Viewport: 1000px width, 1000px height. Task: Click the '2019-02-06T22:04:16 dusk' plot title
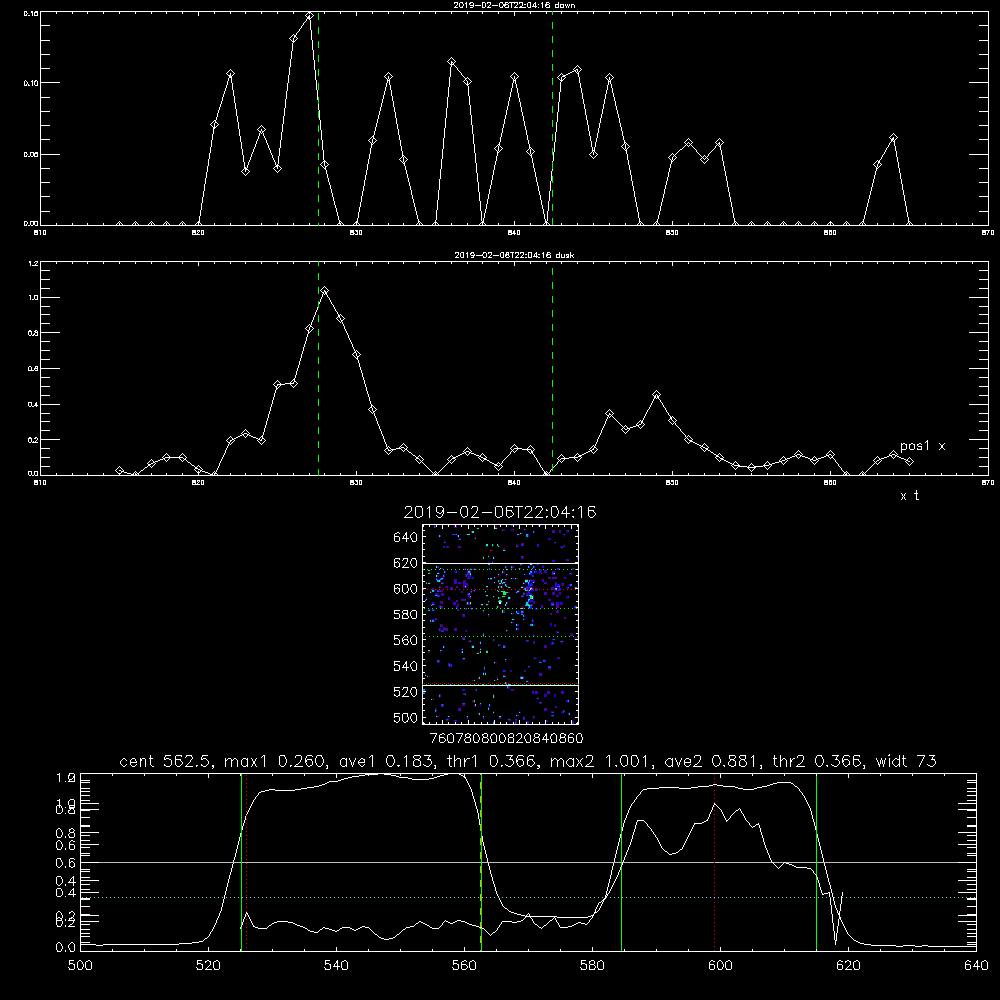click(514, 255)
